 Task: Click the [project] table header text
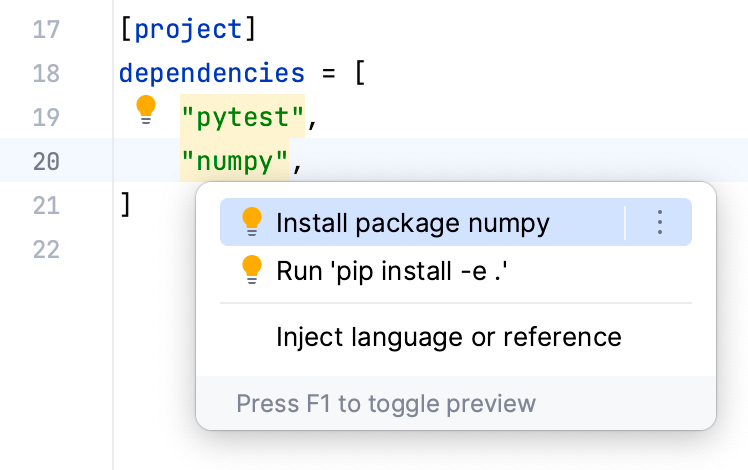coord(188,29)
